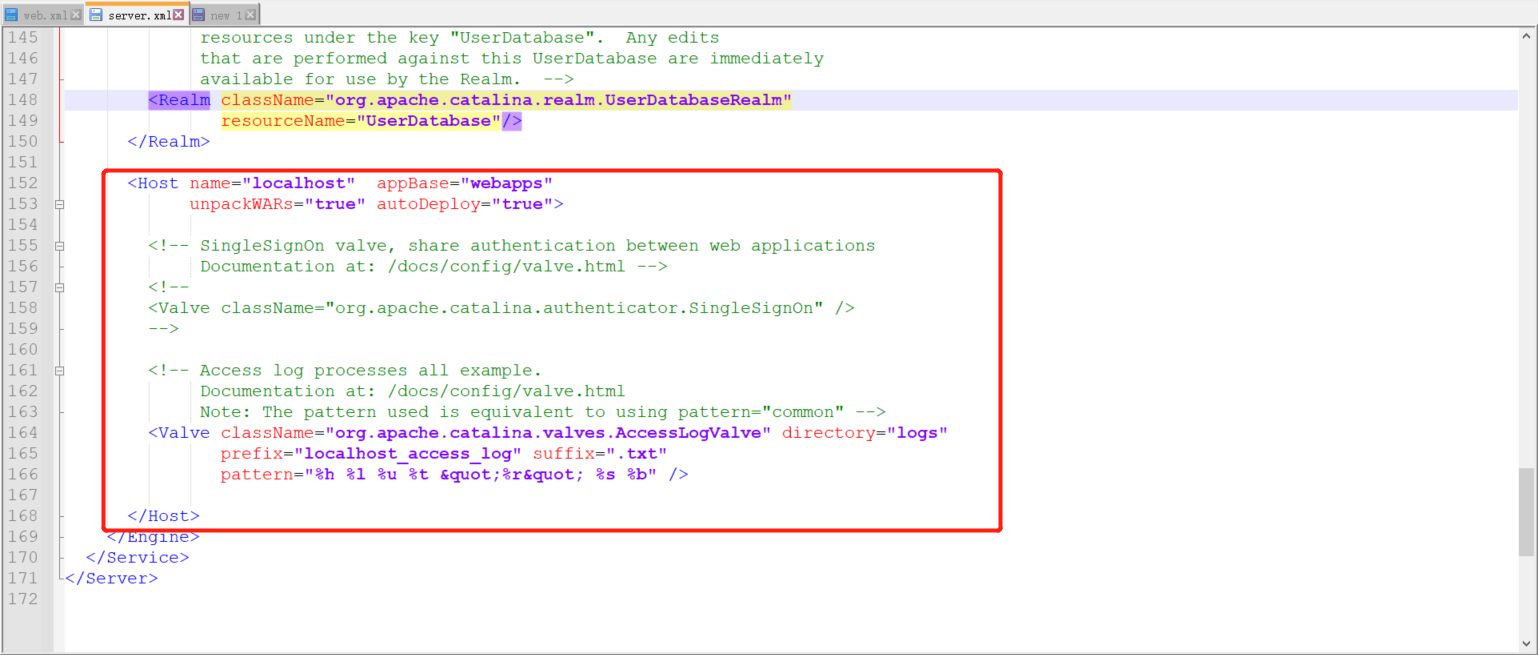Collapse the fold marker at line 161
The height and width of the screenshot is (655, 1538).
click(x=60, y=371)
